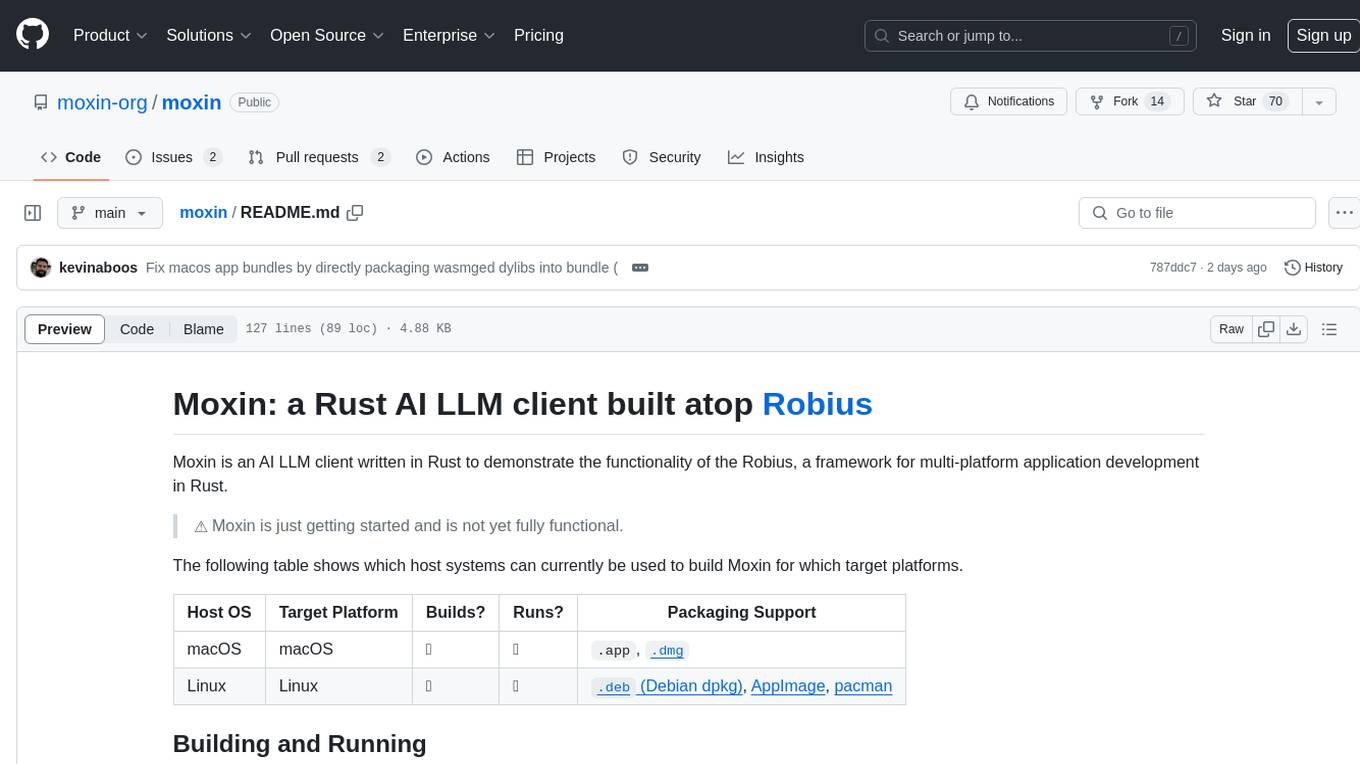This screenshot has width=1360, height=764.
Task: Expand the Open Source menu
Action: 327,35
